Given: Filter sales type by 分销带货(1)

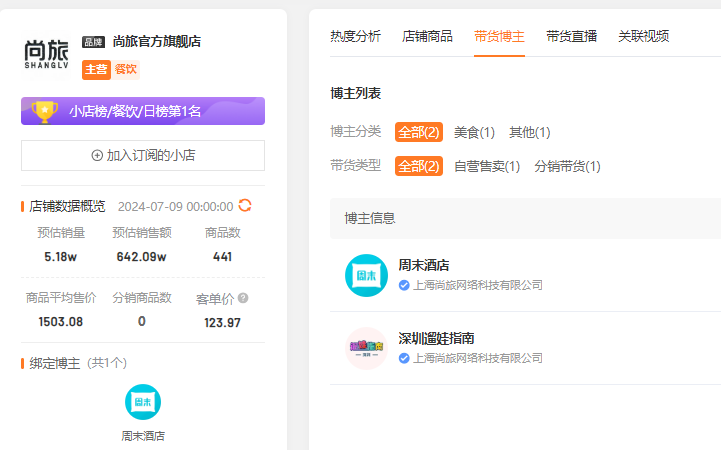Looking at the screenshot, I should pos(567,166).
